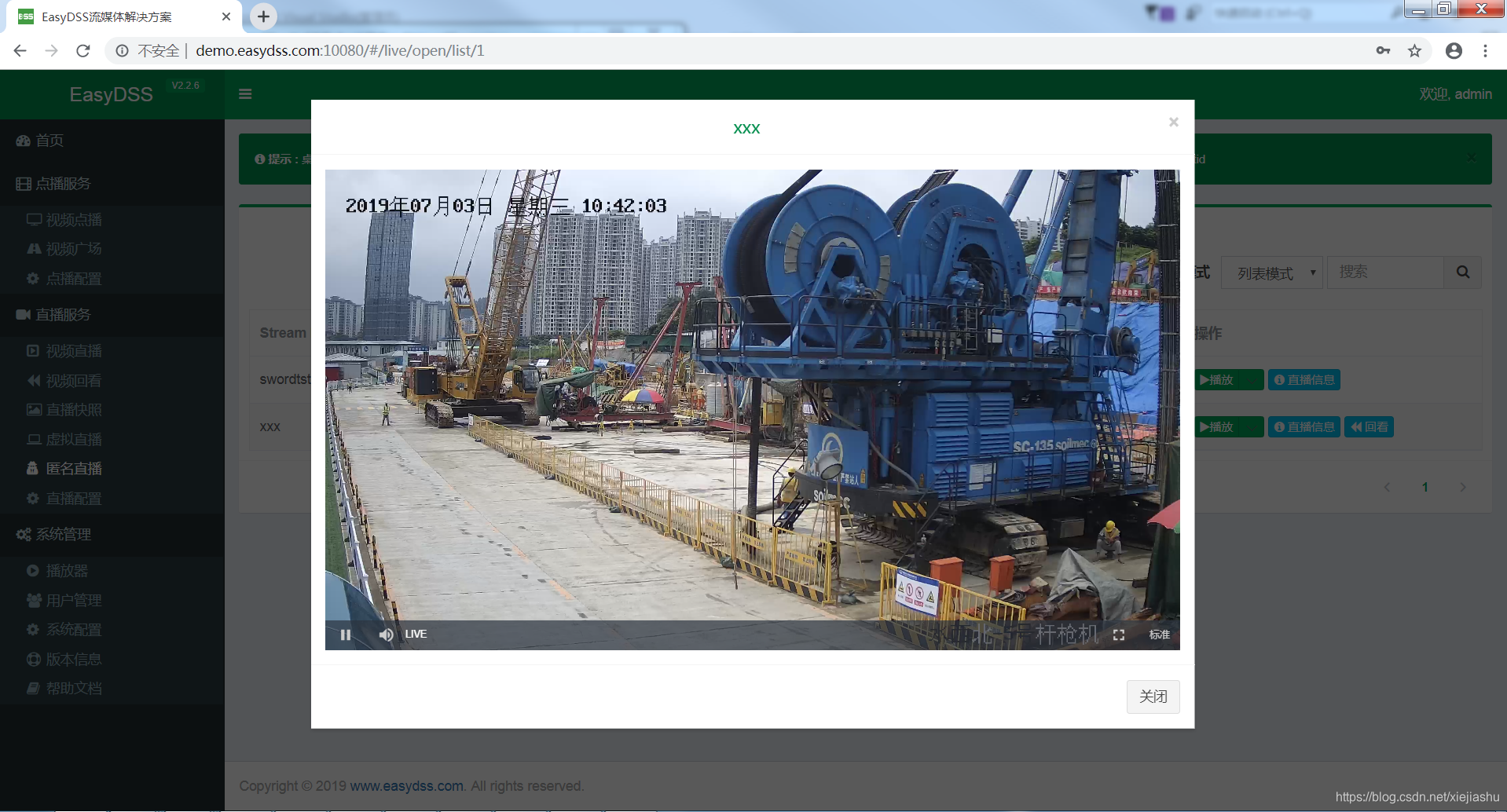Image resolution: width=1507 pixels, height=812 pixels.
Task: Click the 关闭 button
Action: [1153, 697]
